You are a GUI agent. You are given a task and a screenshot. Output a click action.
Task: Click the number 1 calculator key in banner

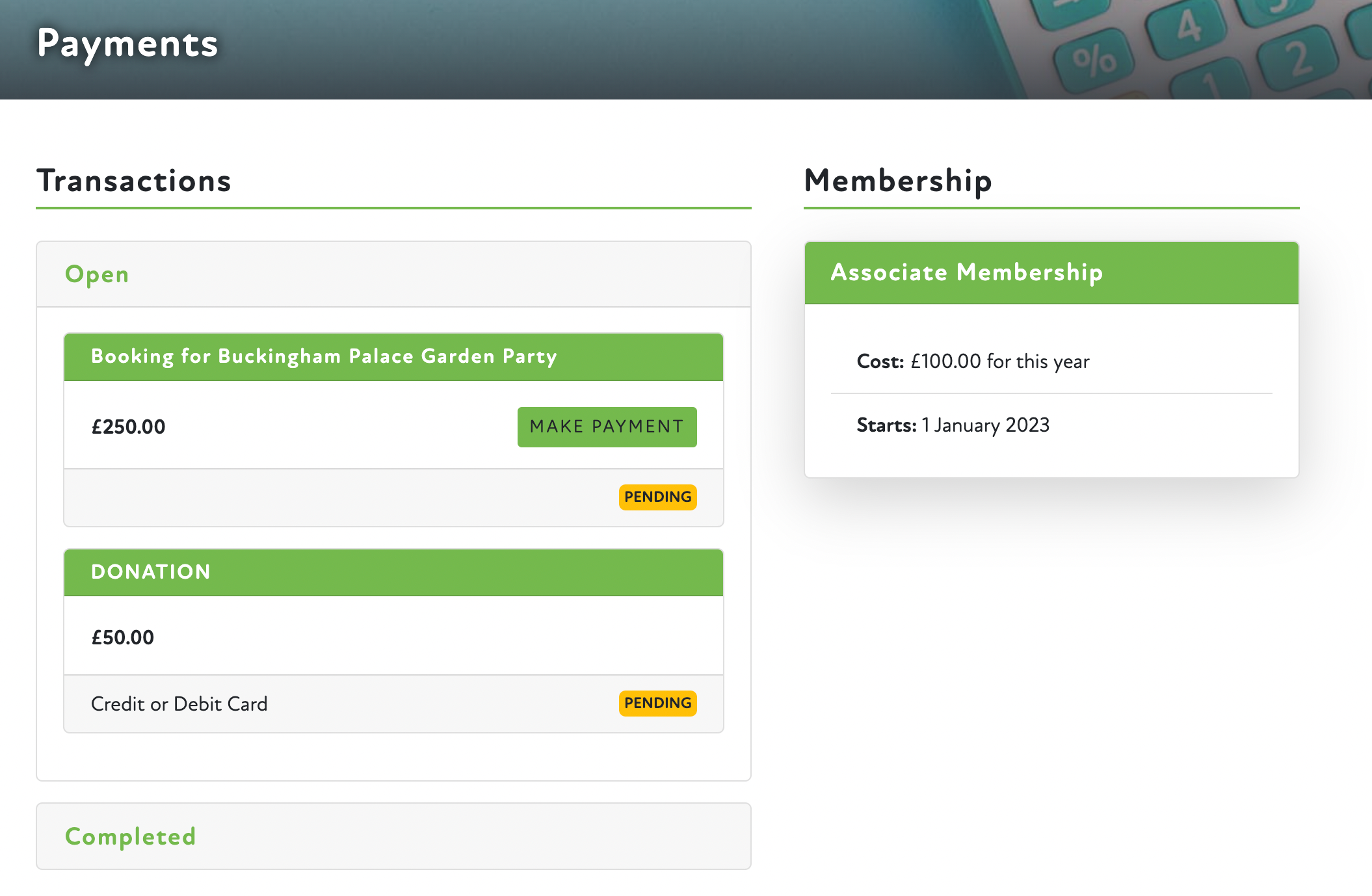click(1209, 85)
